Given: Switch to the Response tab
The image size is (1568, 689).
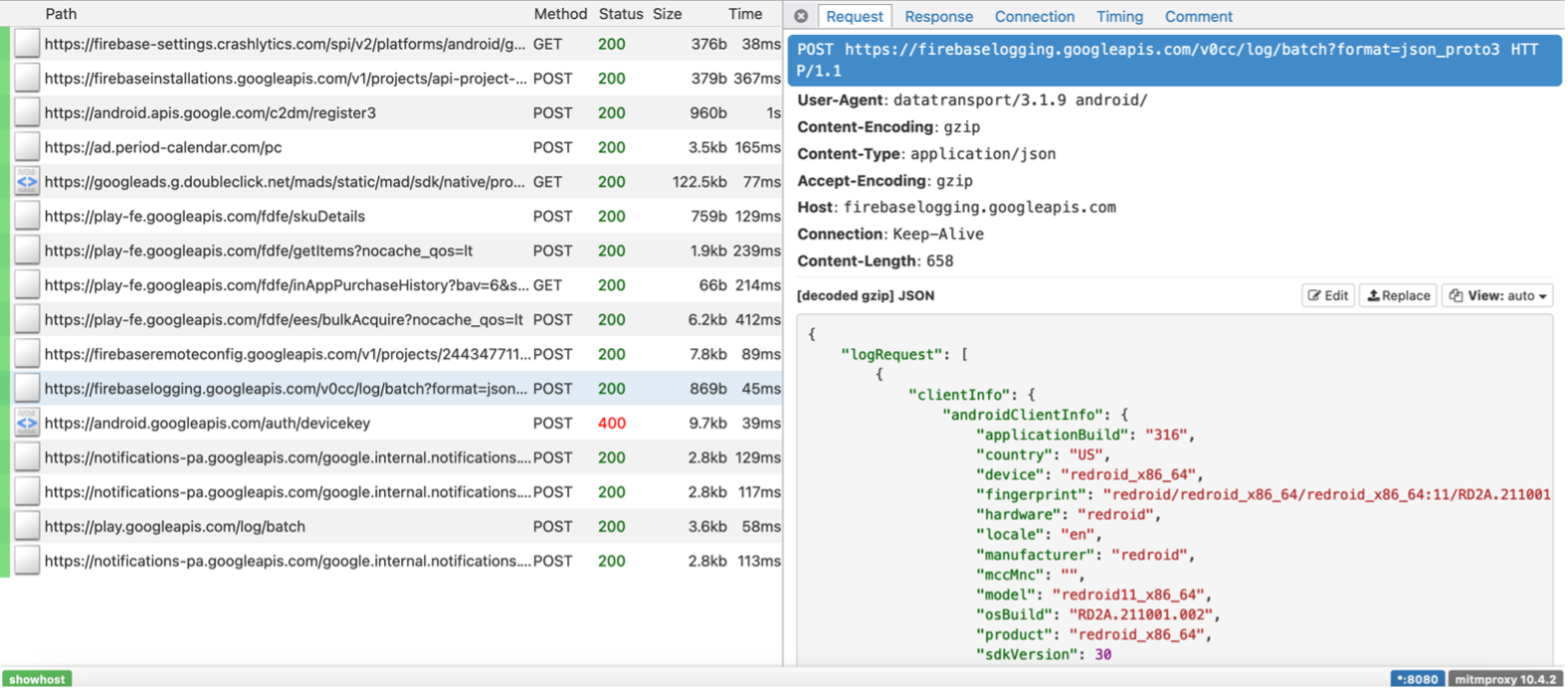Looking at the screenshot, I should 938,17.
